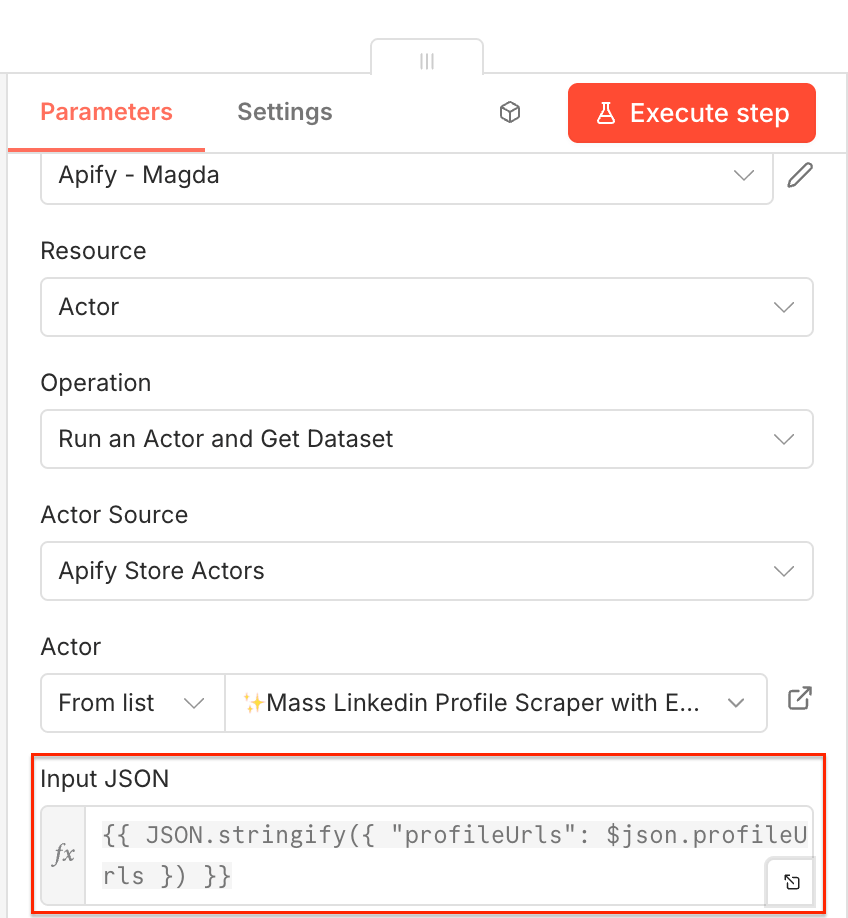Image resolution: width=848 pixels, height=918 pixels.
Task: Expand the chevron on the Actor Source field
Action: [784, 571]
